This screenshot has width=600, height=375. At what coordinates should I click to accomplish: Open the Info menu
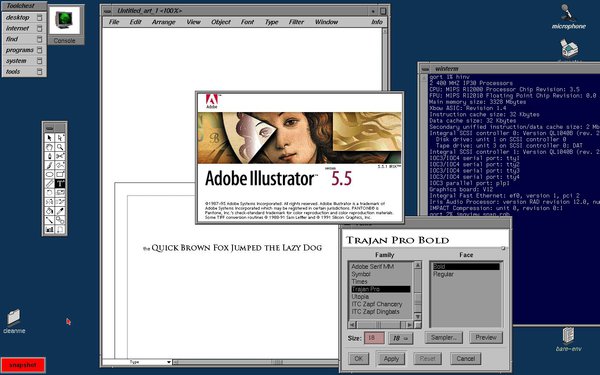tap(377, 22)
